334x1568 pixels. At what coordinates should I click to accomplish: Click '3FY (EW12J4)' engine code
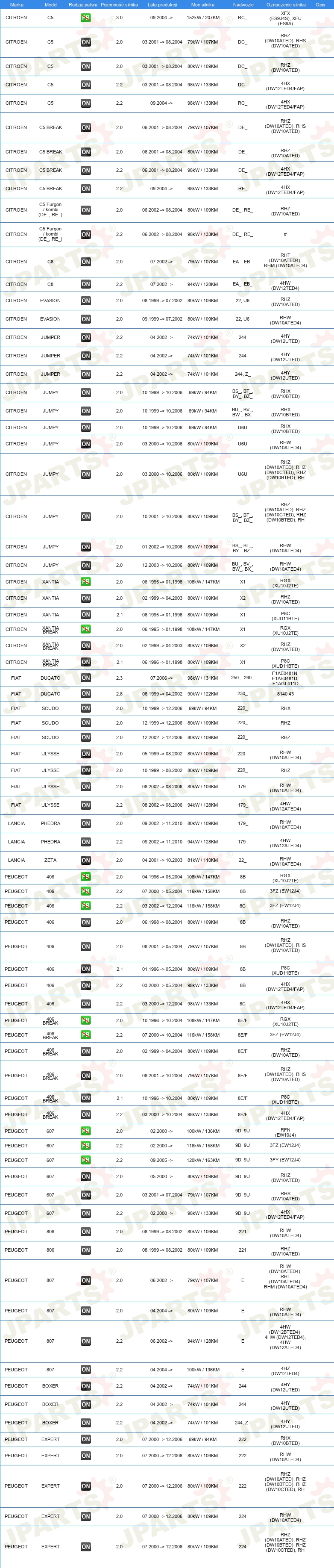[285, 1160]
